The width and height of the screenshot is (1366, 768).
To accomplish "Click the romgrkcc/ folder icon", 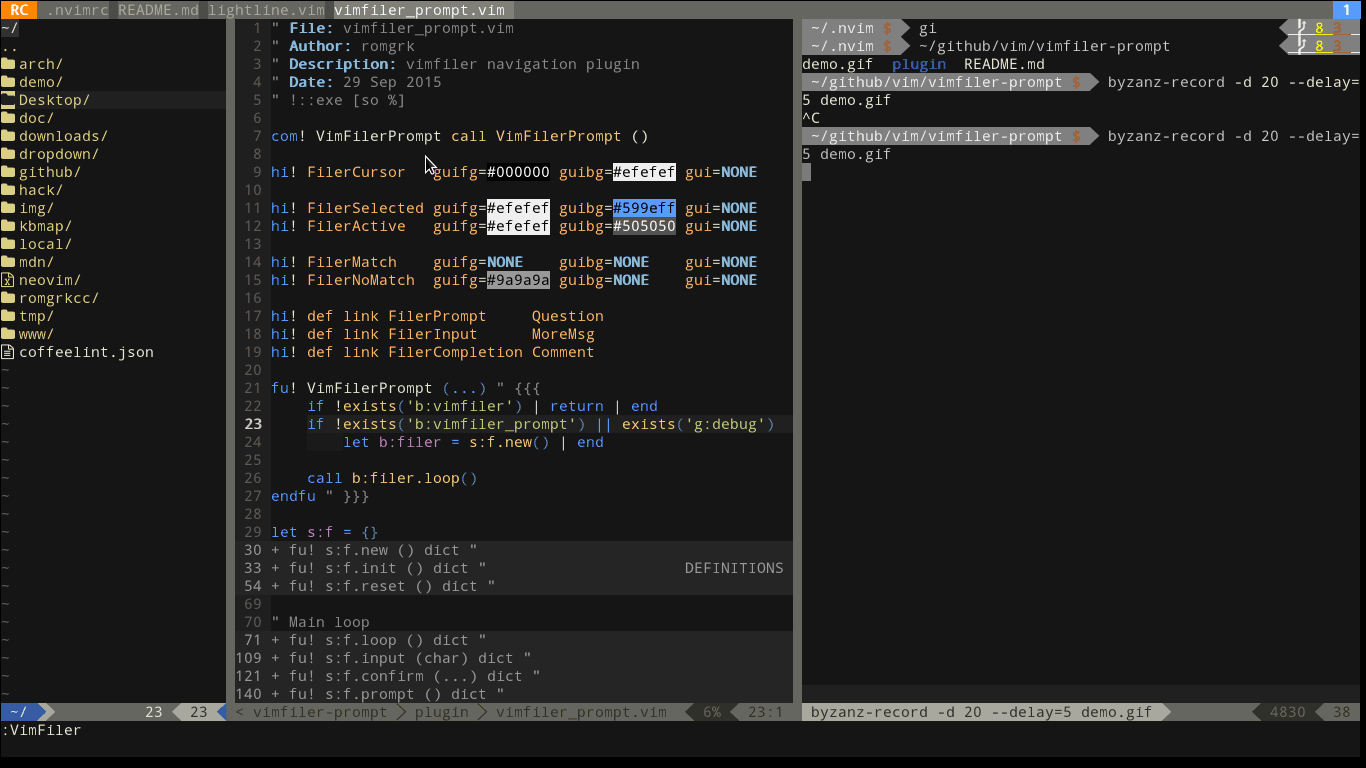I will pos(8,298).
